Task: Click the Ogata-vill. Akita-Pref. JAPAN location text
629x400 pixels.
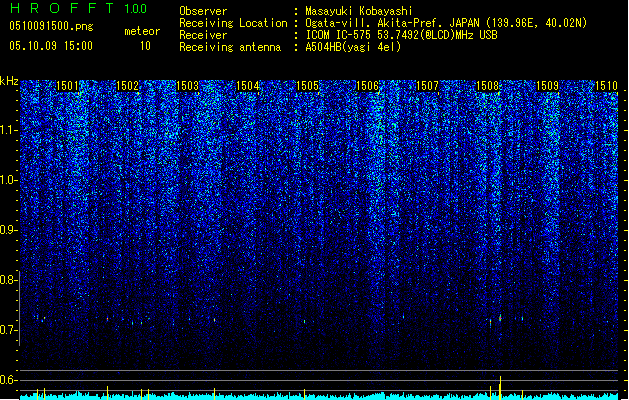Action: click(446, 23)
